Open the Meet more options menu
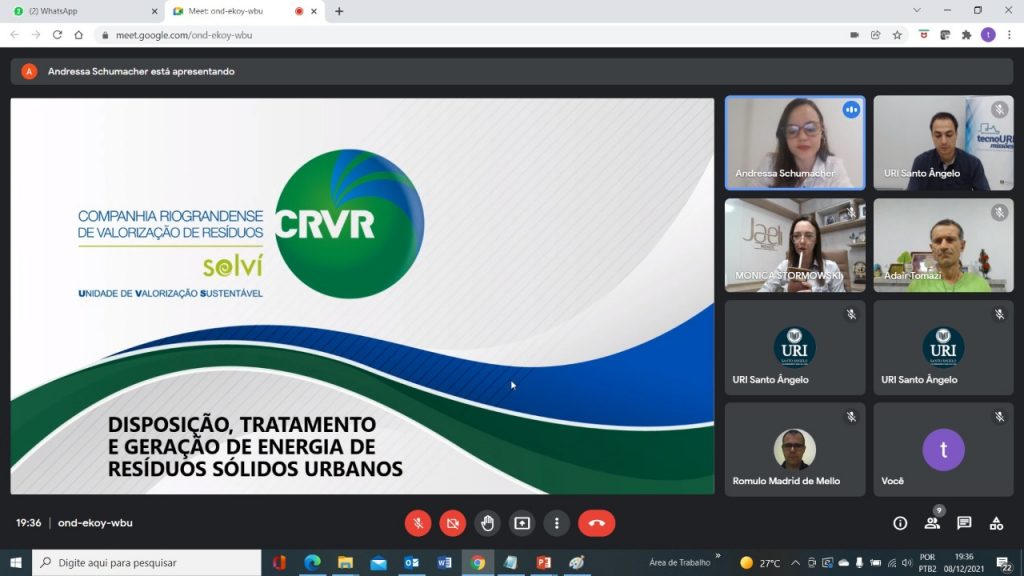Viewport: 1024px width, 576px height. click(556, 523)
